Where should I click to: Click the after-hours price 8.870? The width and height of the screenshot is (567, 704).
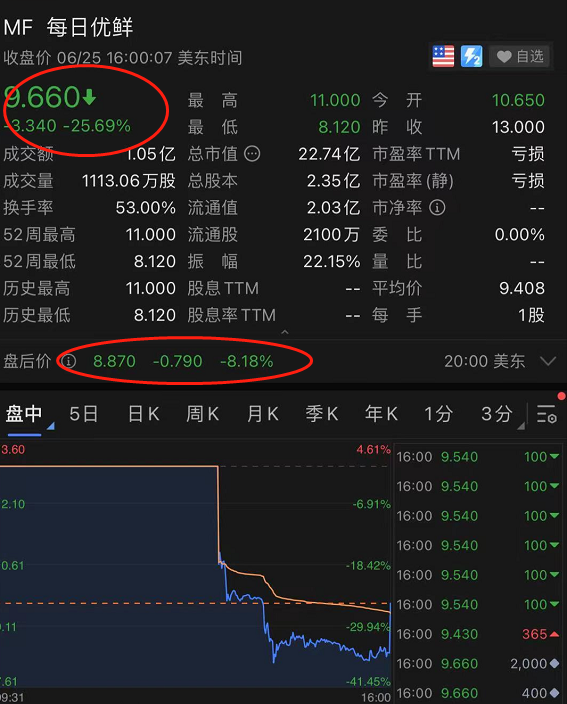pos(114,361)
